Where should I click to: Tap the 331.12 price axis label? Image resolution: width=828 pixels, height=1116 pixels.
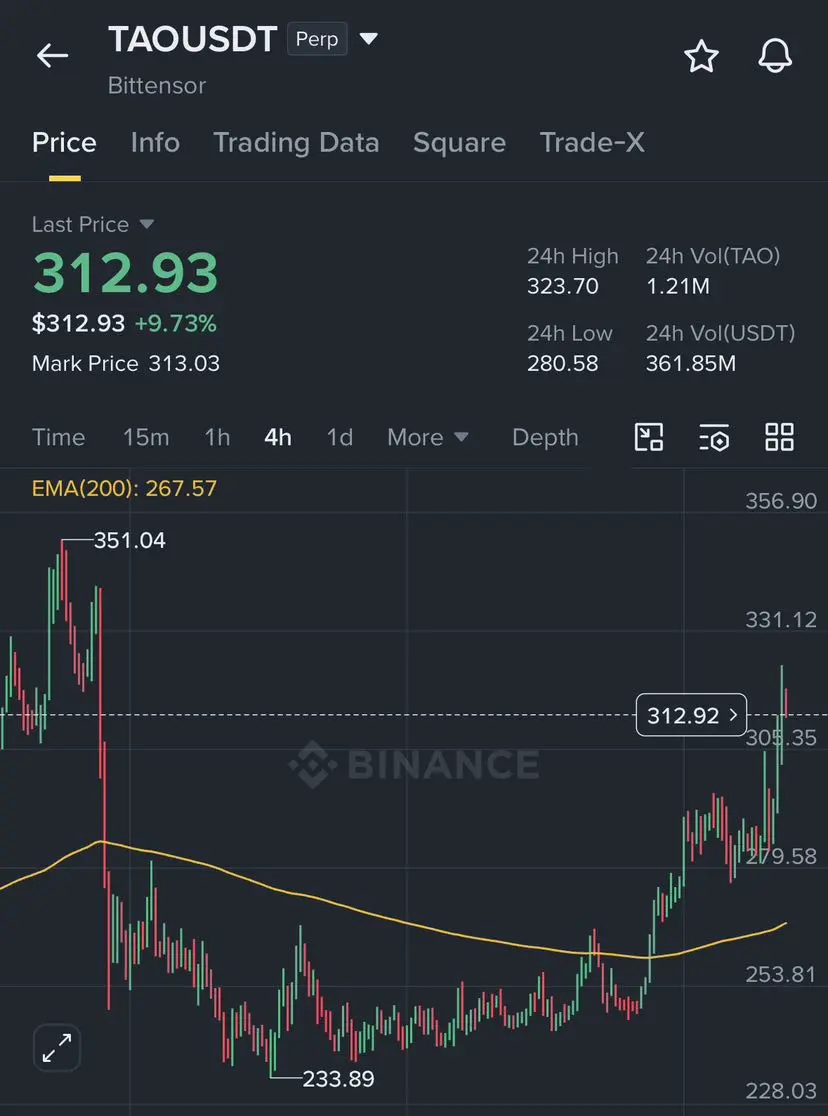781,620
